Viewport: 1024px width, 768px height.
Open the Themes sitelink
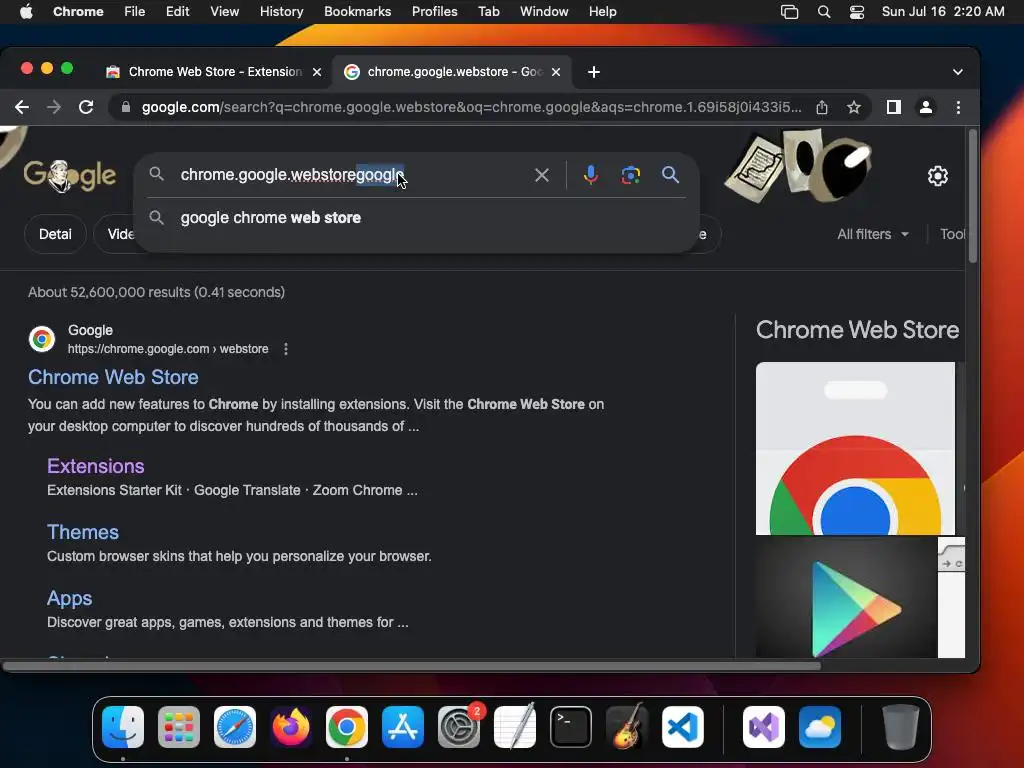tap(83, 532)
